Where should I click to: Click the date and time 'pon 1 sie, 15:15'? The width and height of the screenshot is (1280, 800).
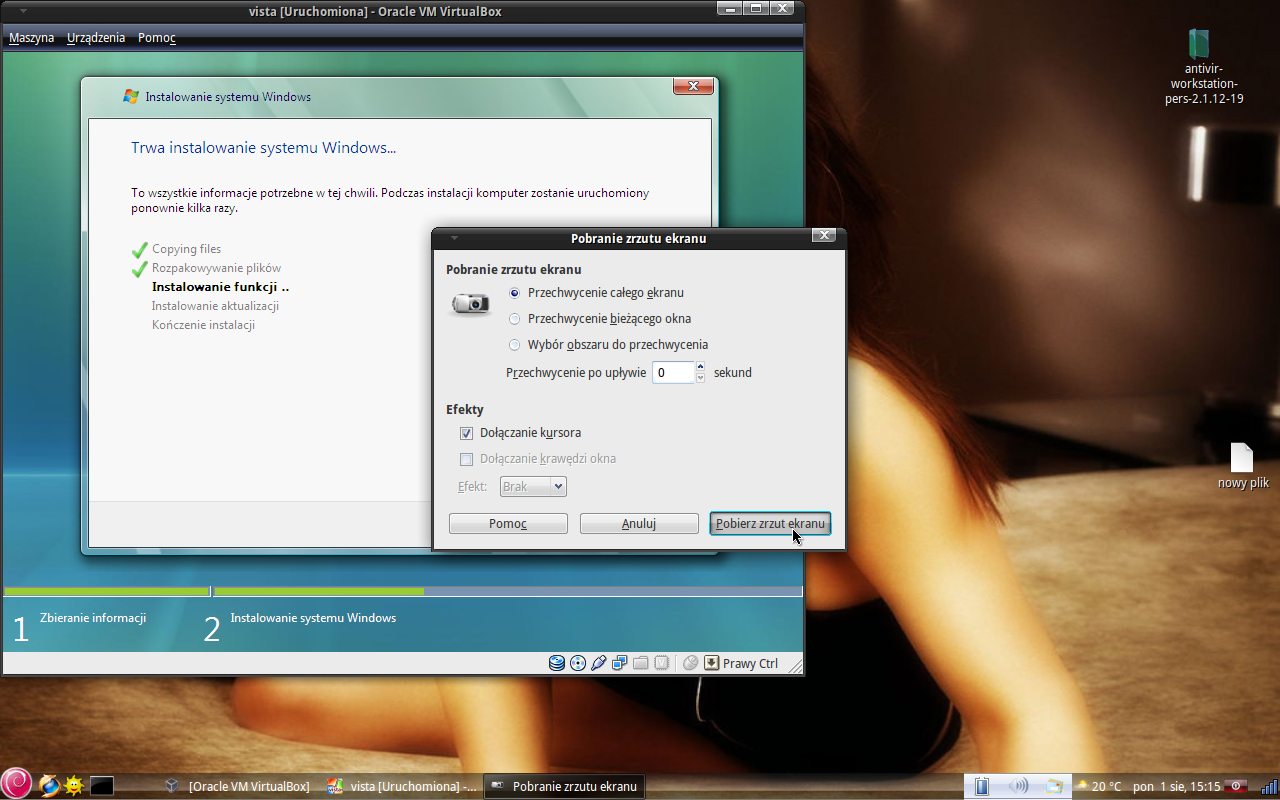point(1176,786)
